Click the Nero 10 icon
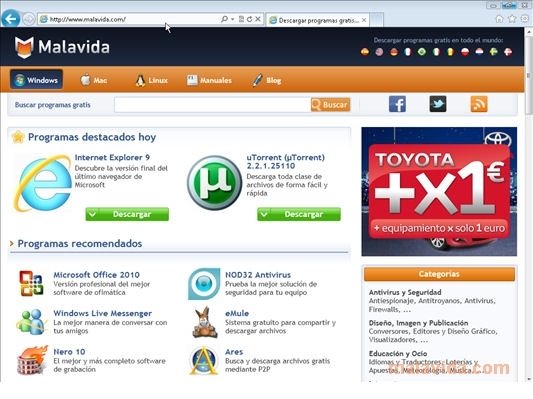This screenshot has height=399, width=533. click(32, 360)
